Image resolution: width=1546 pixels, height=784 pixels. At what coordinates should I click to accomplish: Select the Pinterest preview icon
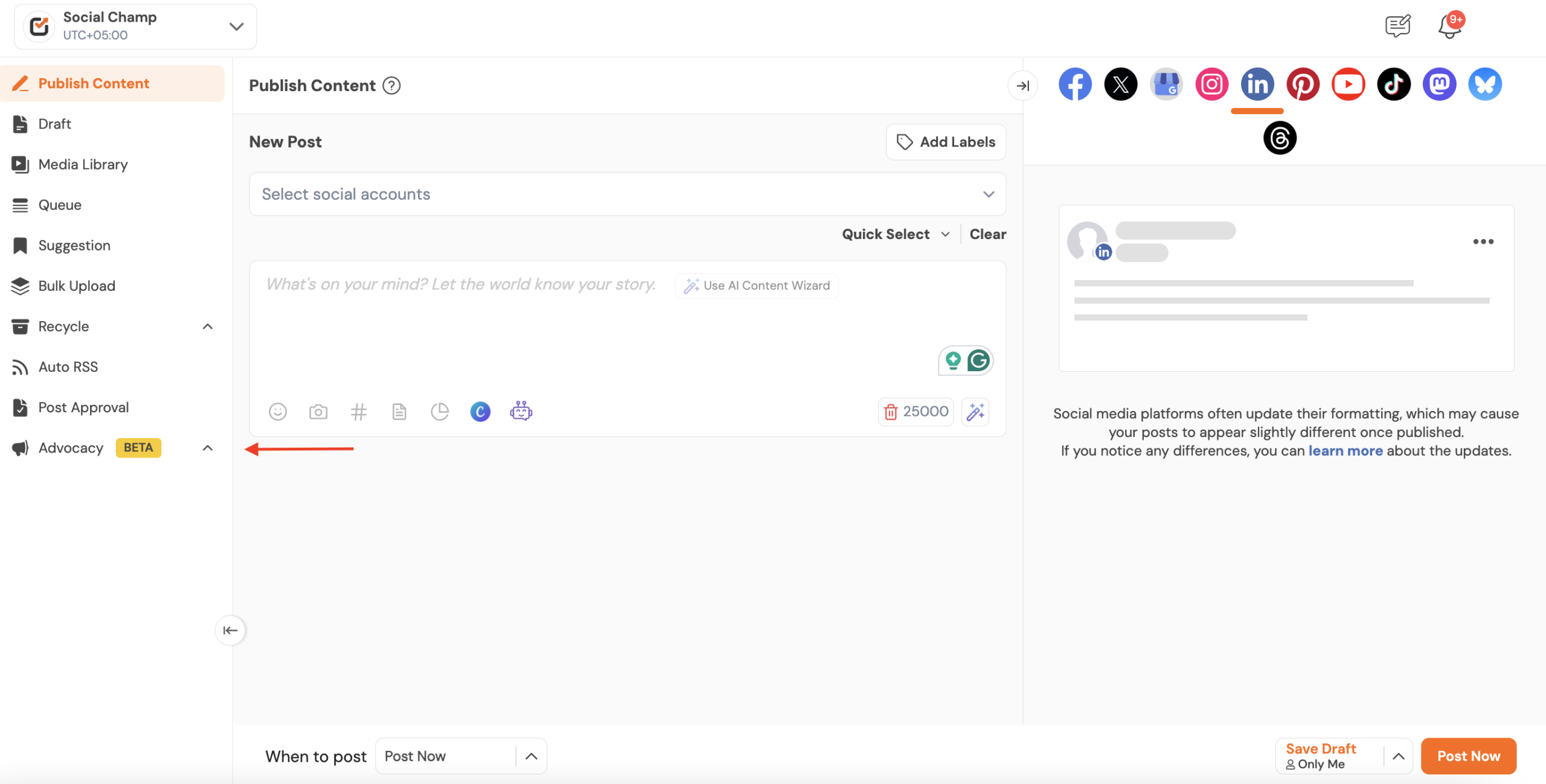pos(1303,84)
